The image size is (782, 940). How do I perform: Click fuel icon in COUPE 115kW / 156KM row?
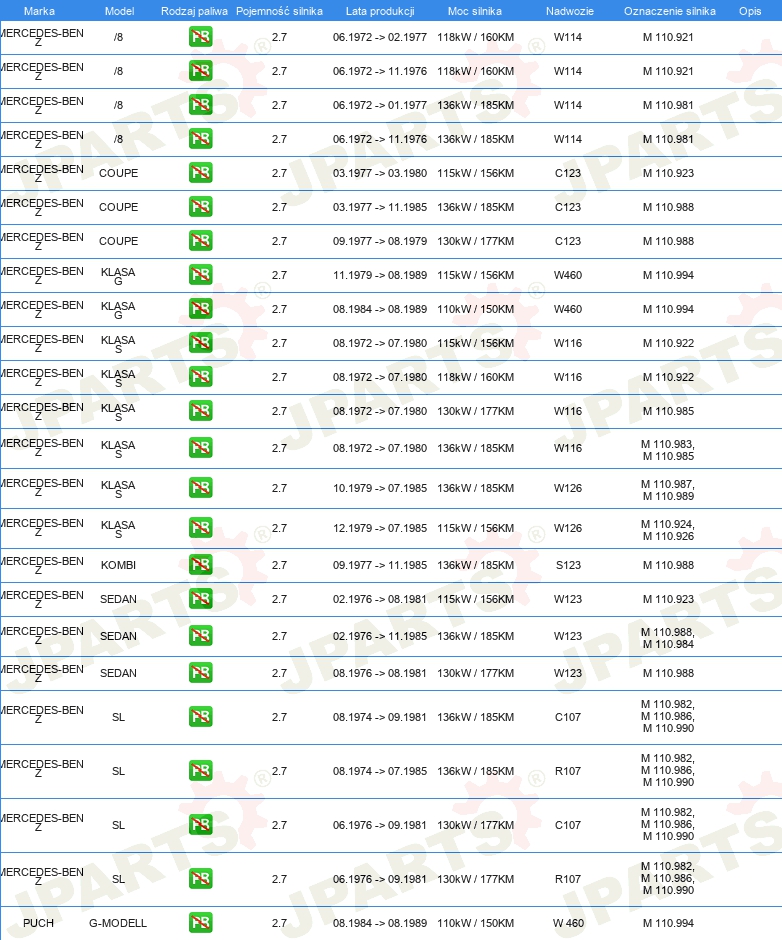pyautogui.click(x=200, y=173)
